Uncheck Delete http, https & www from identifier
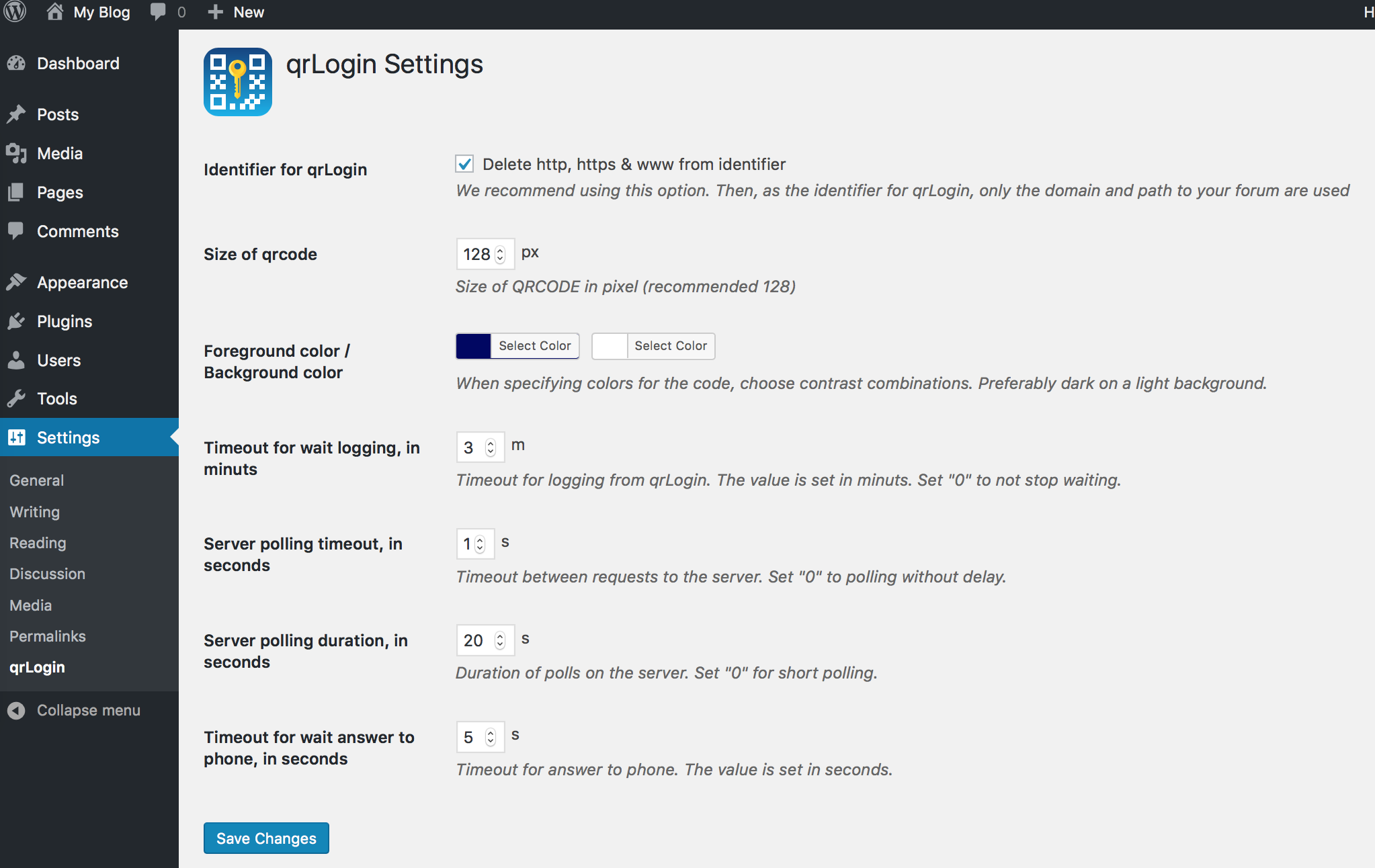Image resolution: width=1375 pixels, height=868 pixels. coord(464,163)
